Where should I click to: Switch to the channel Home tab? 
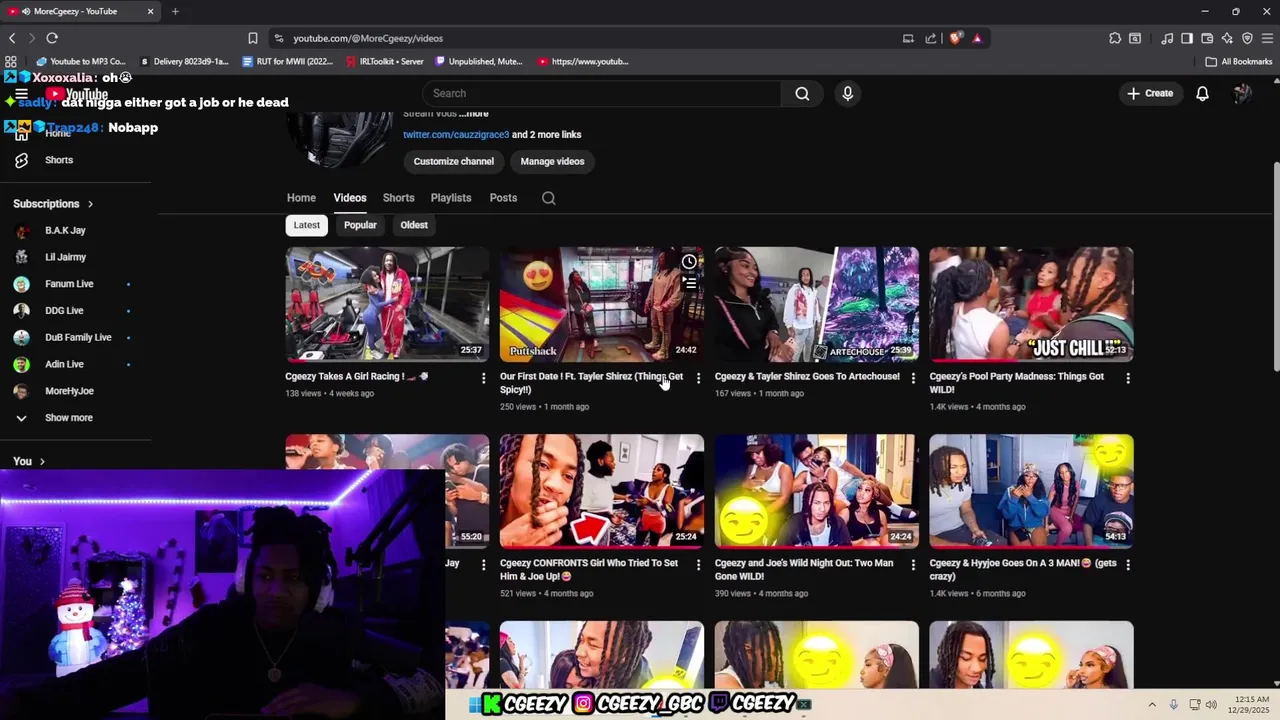click(x=301, y=198)
